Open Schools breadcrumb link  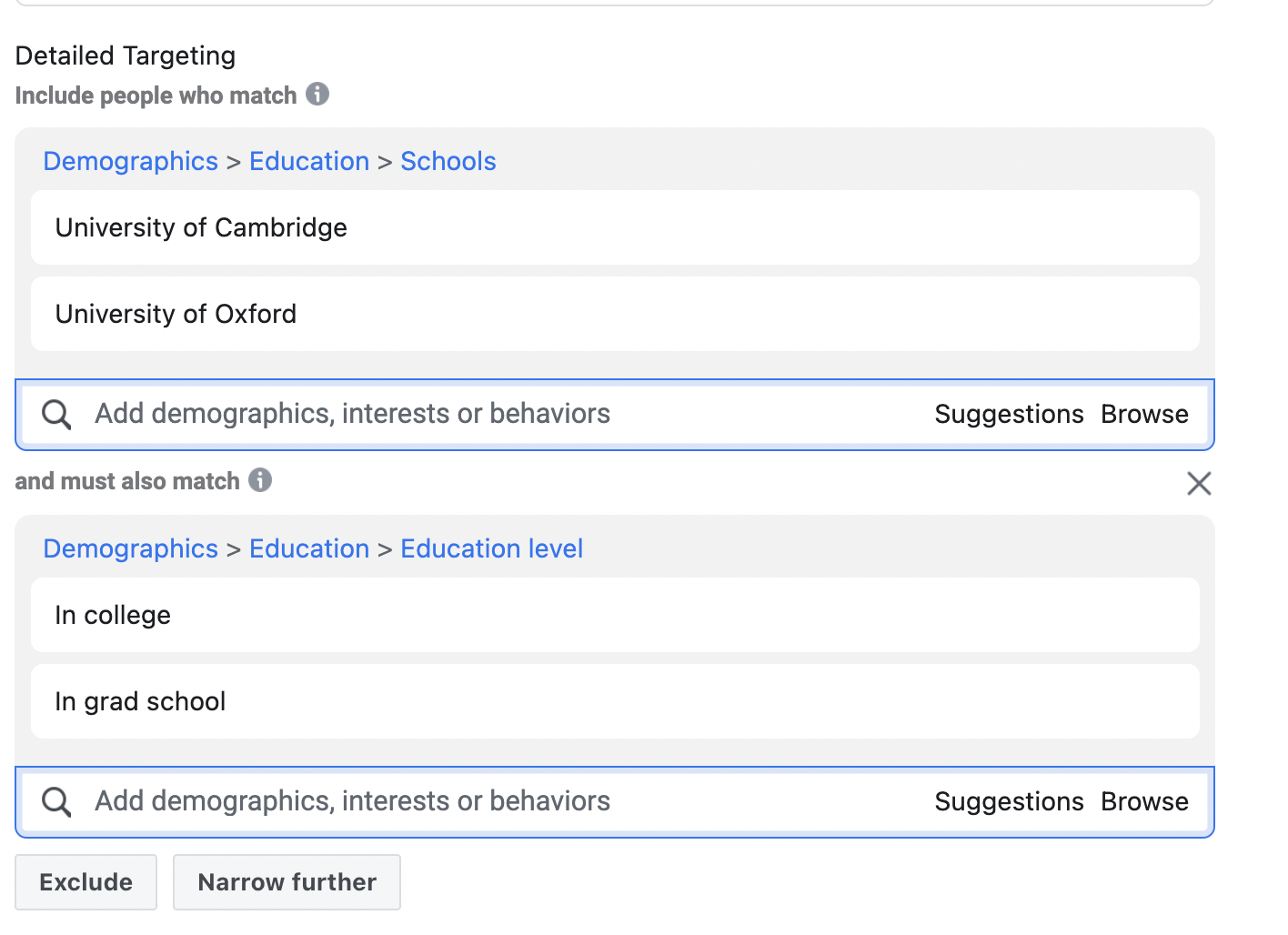(448, 161)
